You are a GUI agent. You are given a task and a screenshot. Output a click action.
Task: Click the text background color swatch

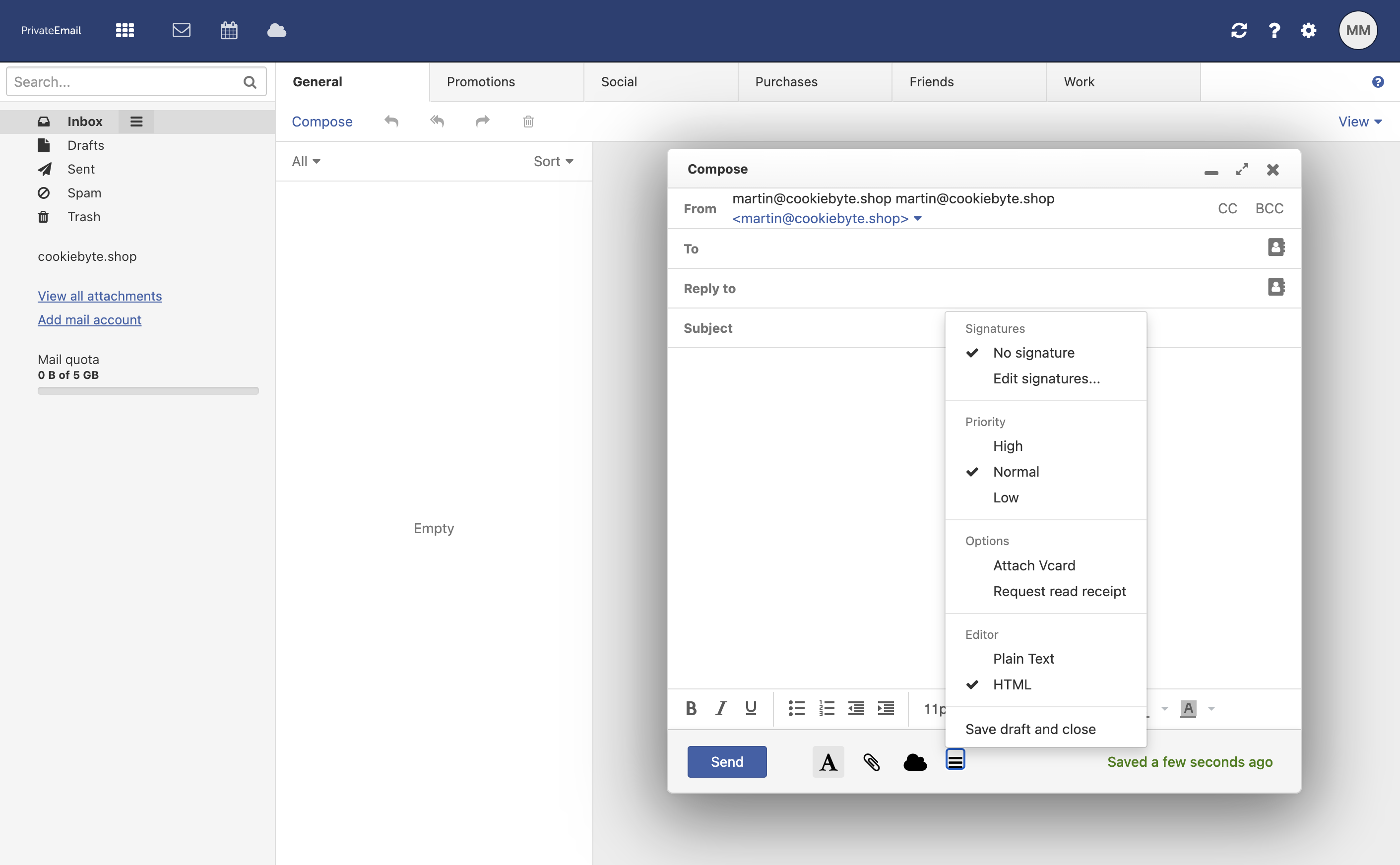(1188, 708)
